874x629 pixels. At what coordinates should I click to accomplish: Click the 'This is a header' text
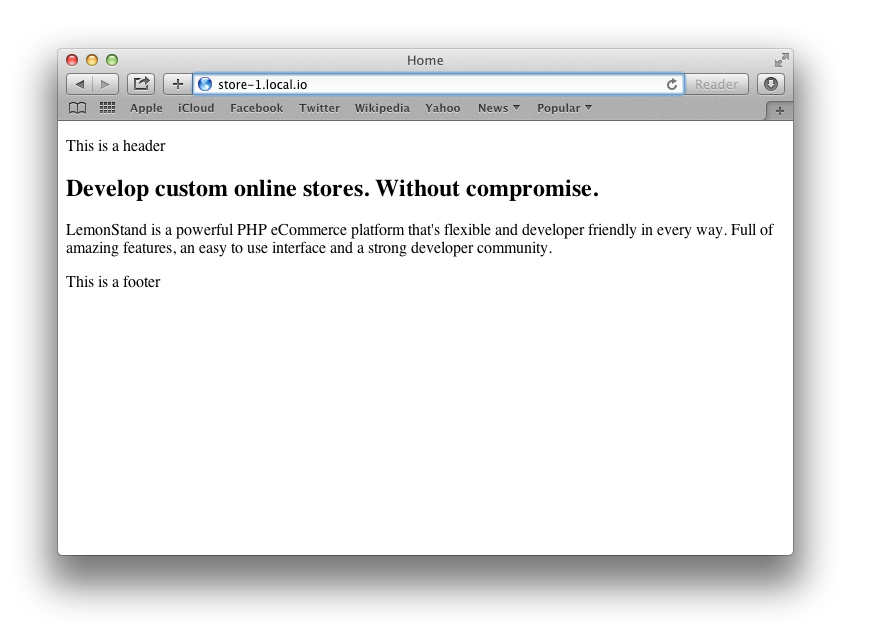click(115, 146)
